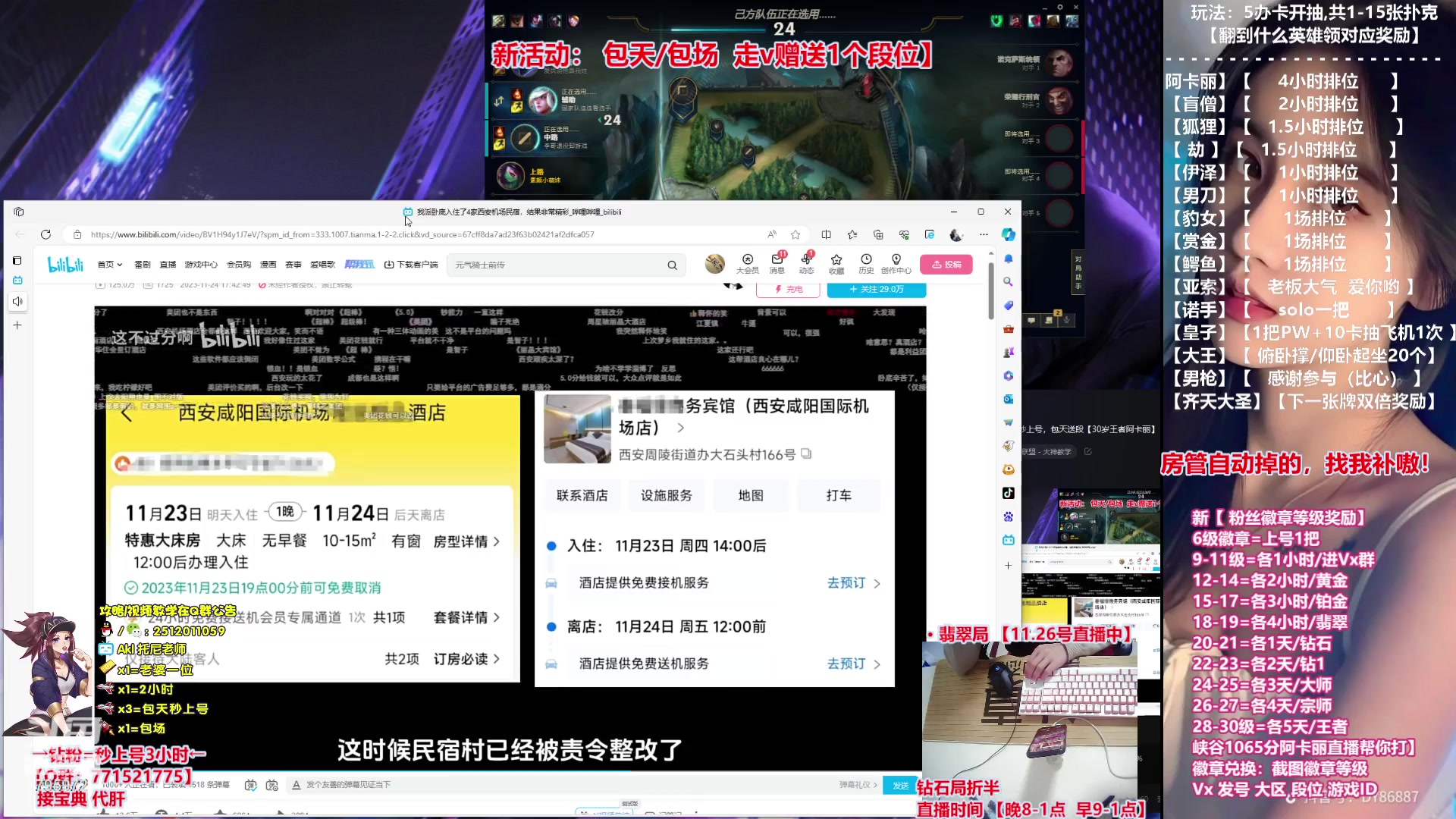This screenshot has height=819, width=1456.
Task: Toggle the danmaku on/off switch
Action: [x=250, y=784]
